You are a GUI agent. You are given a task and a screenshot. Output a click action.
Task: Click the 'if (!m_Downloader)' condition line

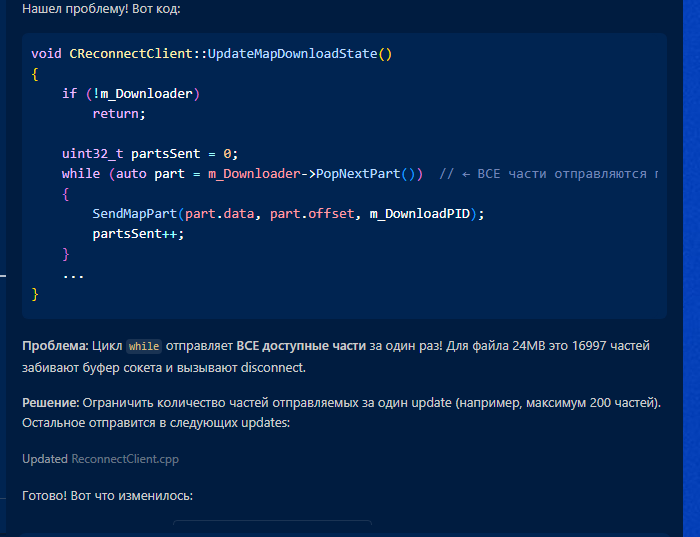(131, 94)
